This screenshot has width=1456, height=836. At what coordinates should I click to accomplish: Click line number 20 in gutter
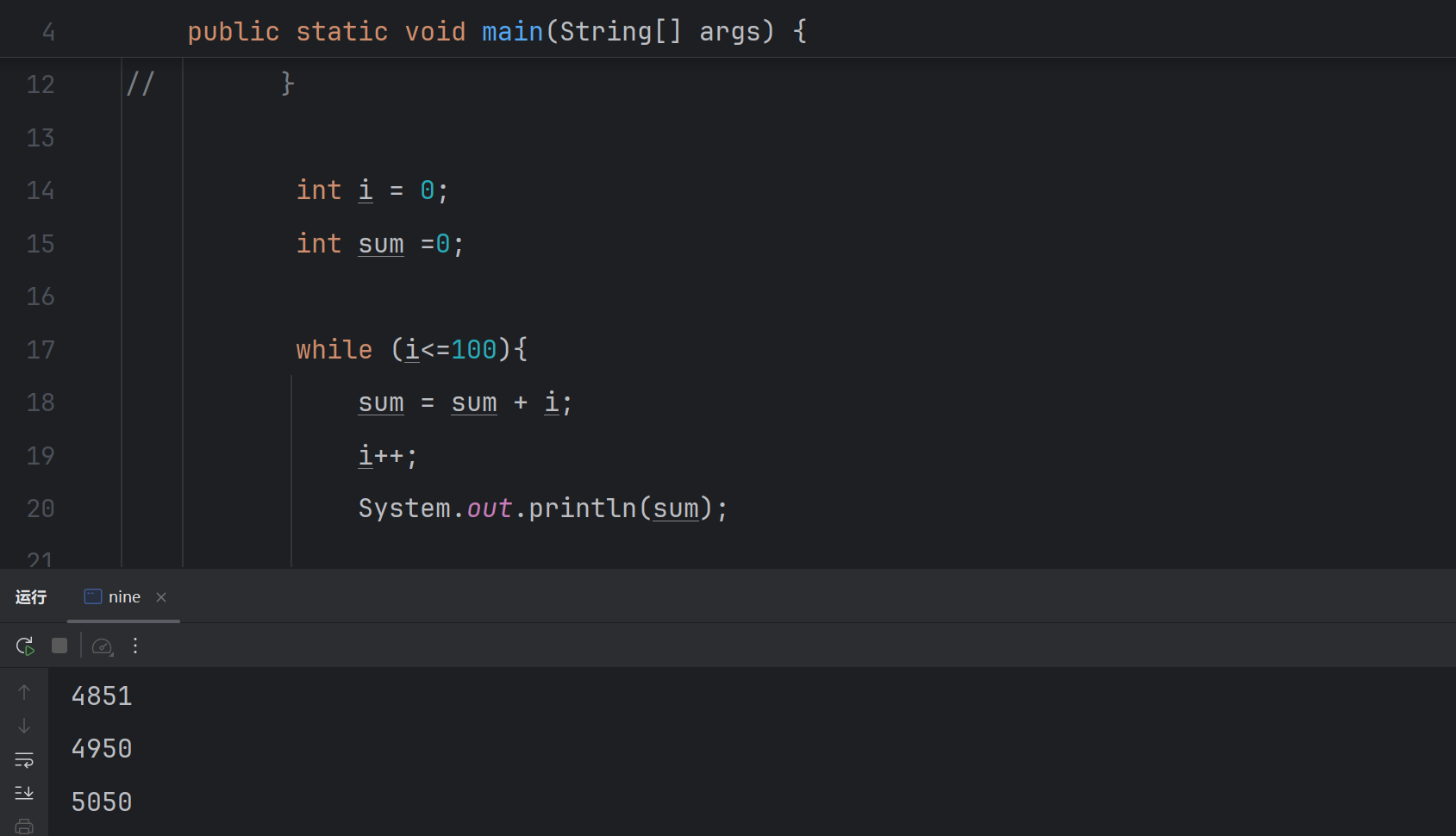tap(41, 508)
